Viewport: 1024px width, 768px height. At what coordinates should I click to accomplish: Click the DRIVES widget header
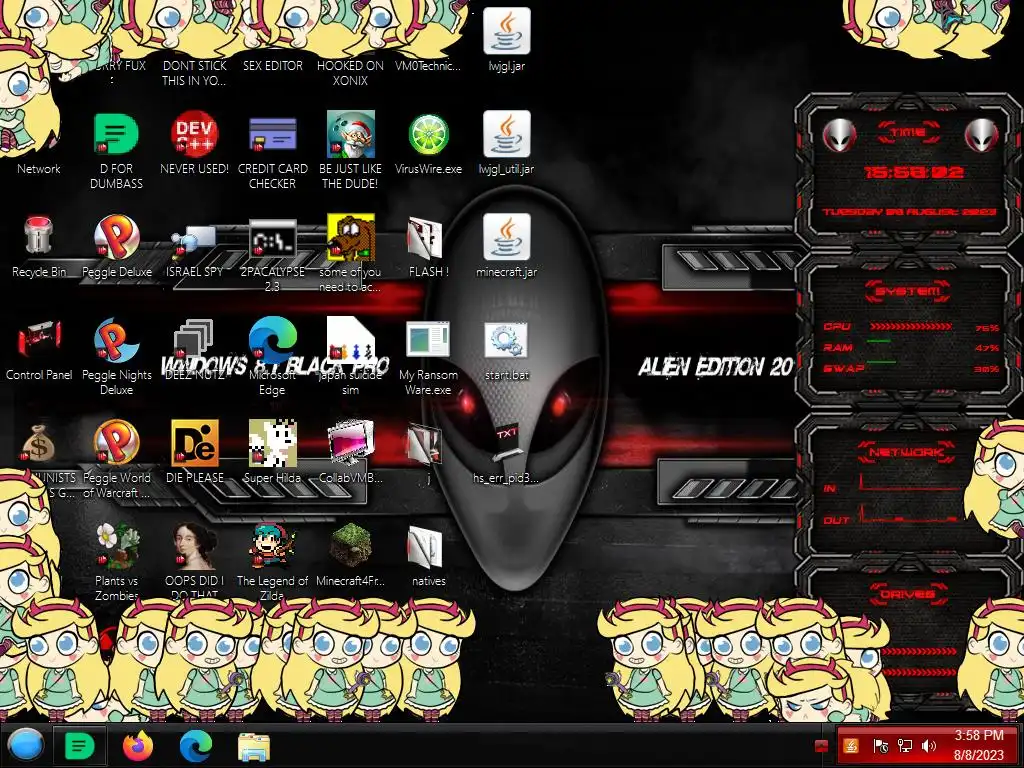(907, 594)
